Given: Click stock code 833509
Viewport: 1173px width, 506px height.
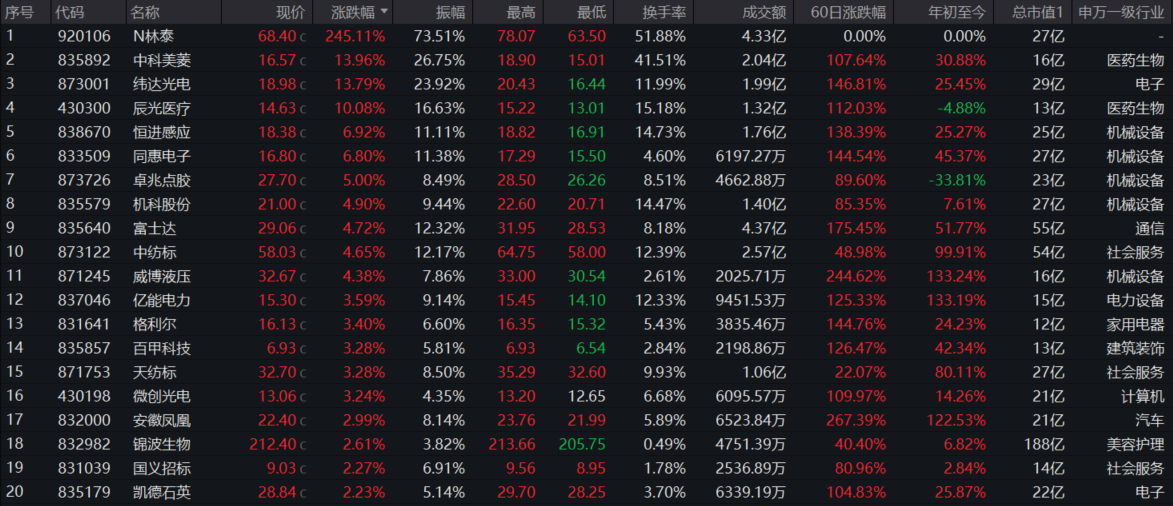Looking at the screenshot, I should 84,156.
